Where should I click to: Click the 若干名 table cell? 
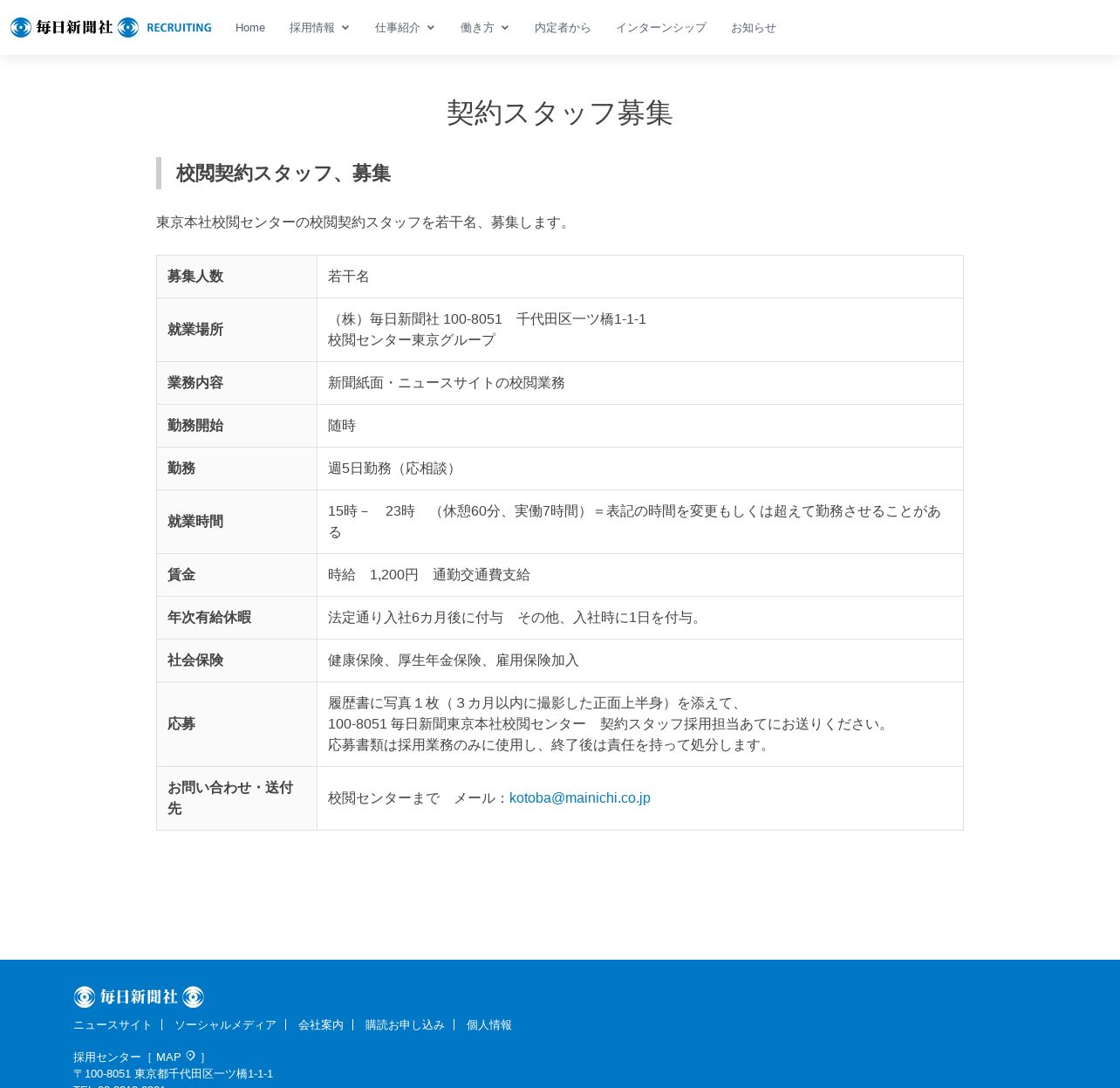point(640,277)
